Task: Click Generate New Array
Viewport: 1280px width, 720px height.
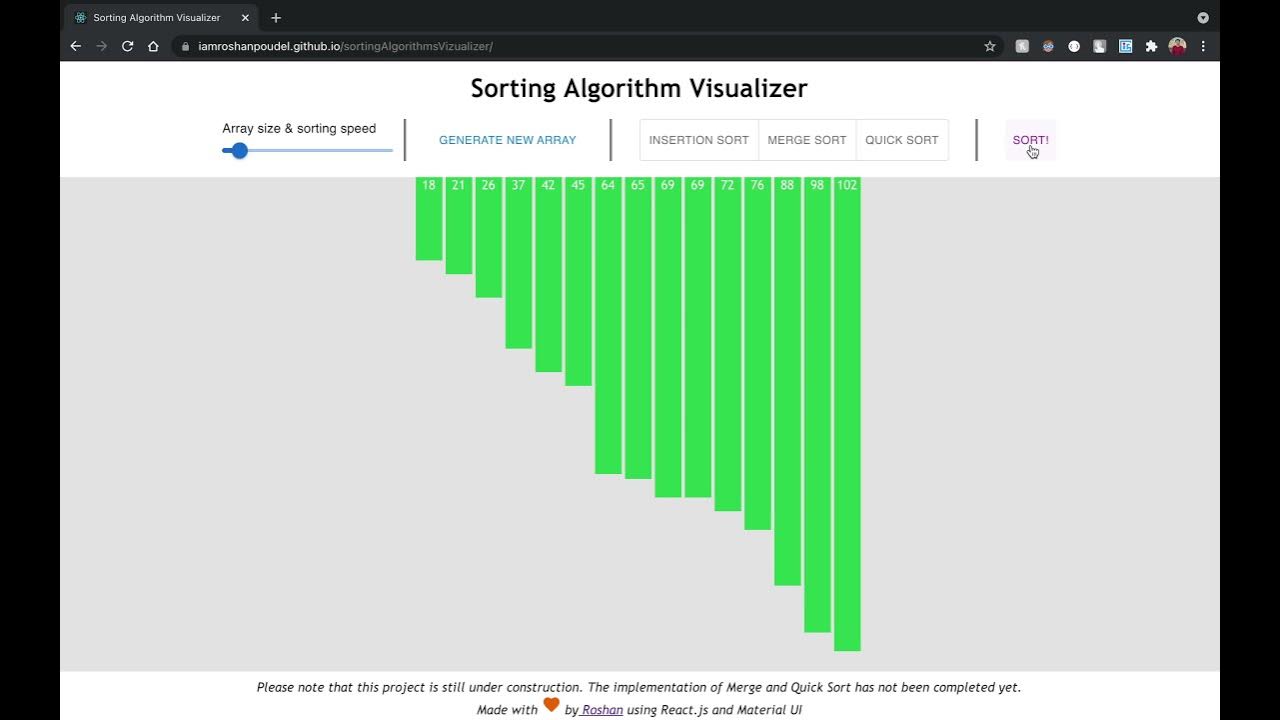Action: click(x=507, y=140)
